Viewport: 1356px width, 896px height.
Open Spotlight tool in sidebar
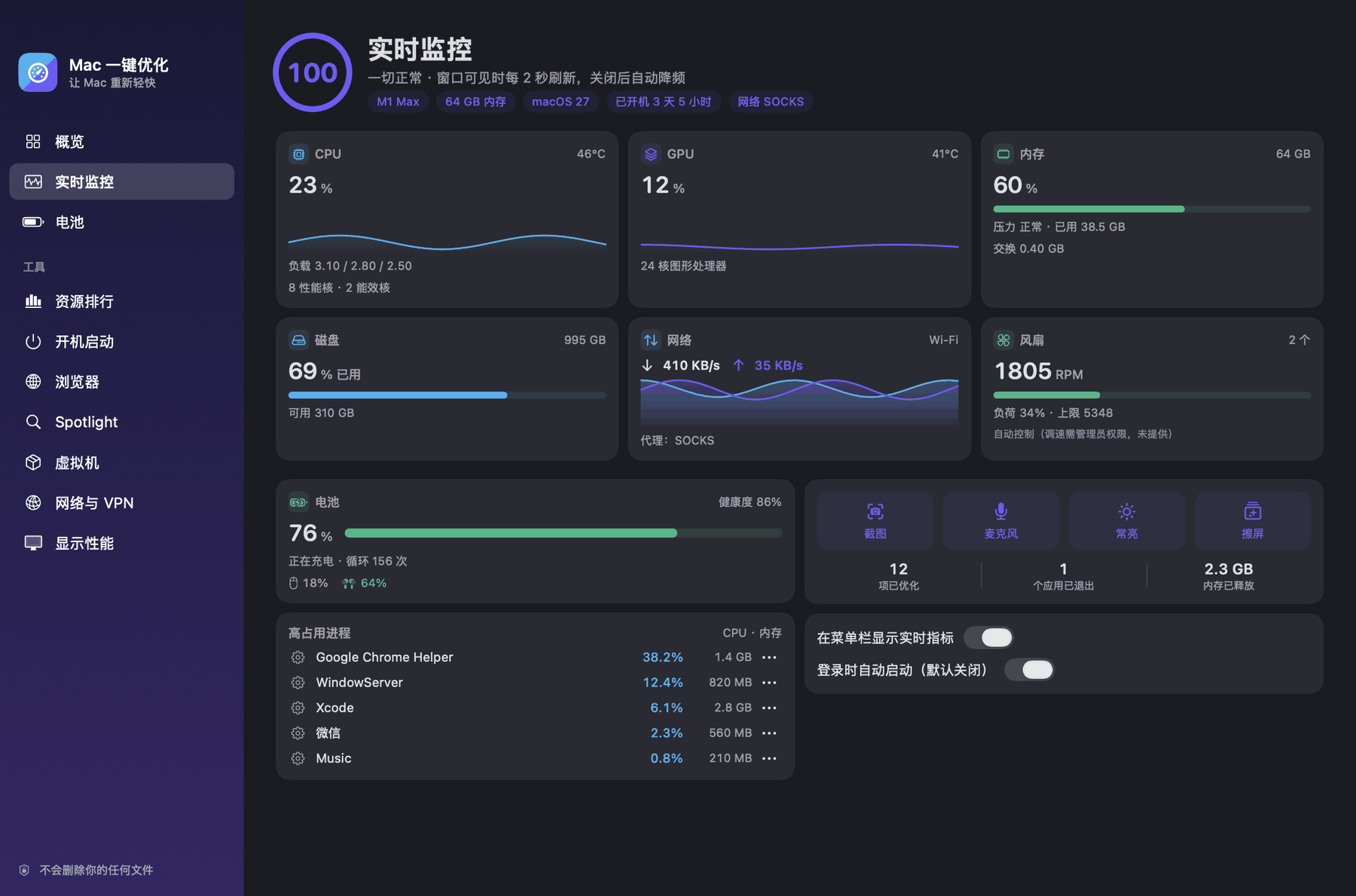(121, 422)
